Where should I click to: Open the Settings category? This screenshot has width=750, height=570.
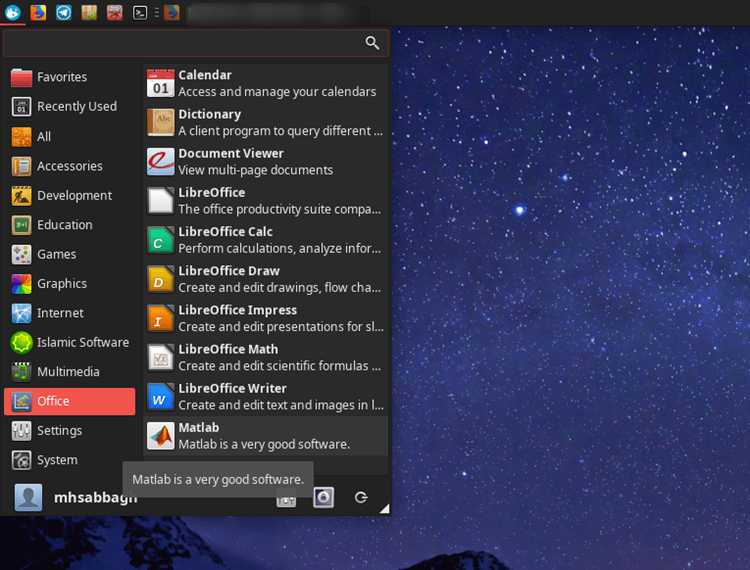[x=70, y=430]
